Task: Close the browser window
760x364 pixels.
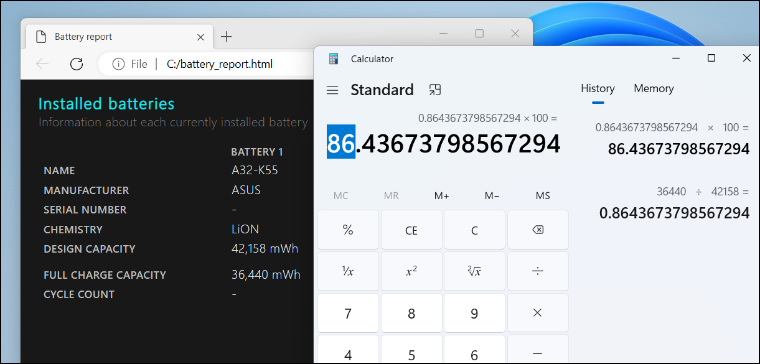Action: [x=515, y=33]
